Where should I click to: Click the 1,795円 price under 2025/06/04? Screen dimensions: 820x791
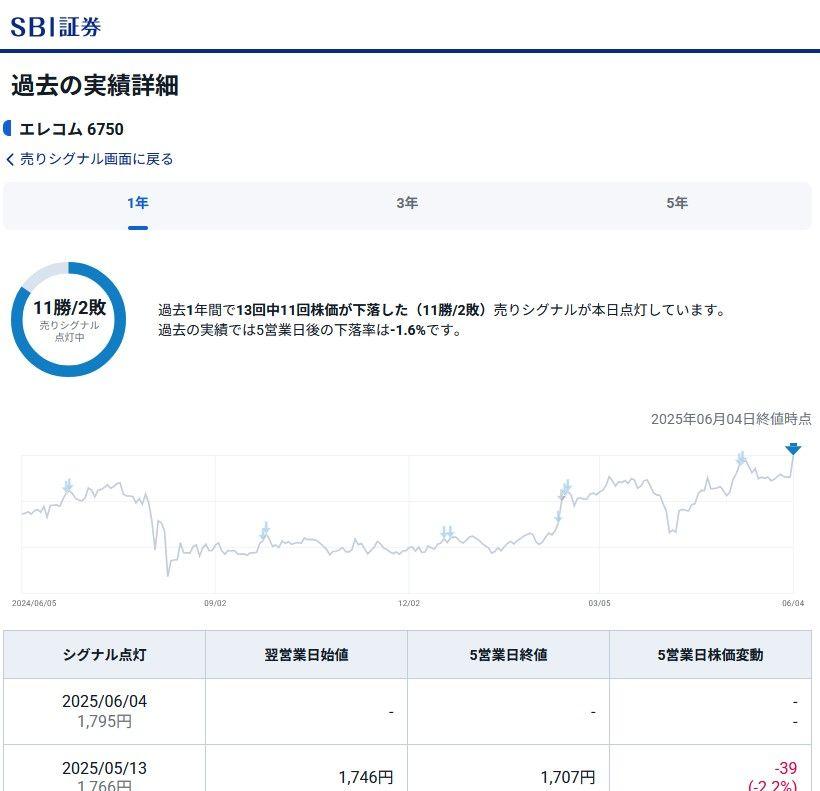(104, 721)
